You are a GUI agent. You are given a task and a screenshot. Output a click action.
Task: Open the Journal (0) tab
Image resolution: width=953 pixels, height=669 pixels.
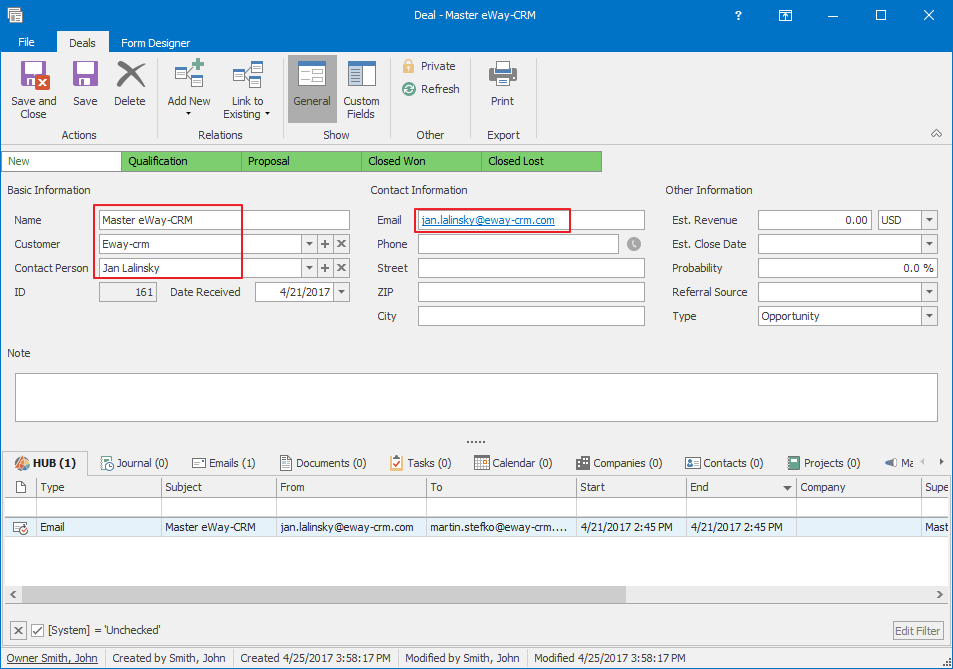click(134, 463)
